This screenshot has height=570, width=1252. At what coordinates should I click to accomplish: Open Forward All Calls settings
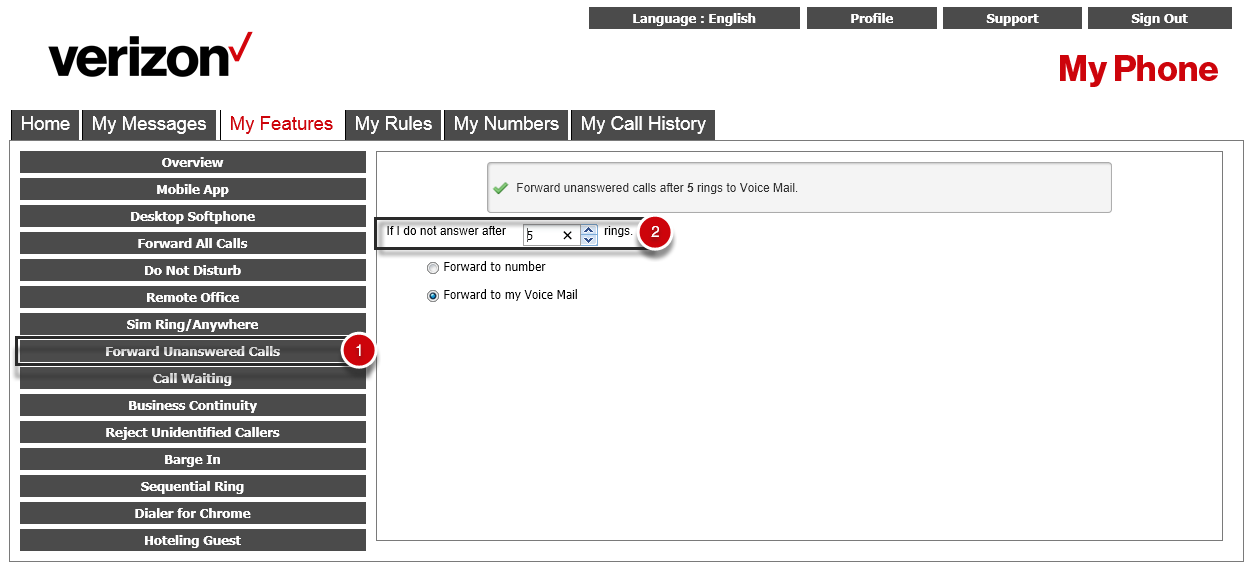click(x=193, y=243)
